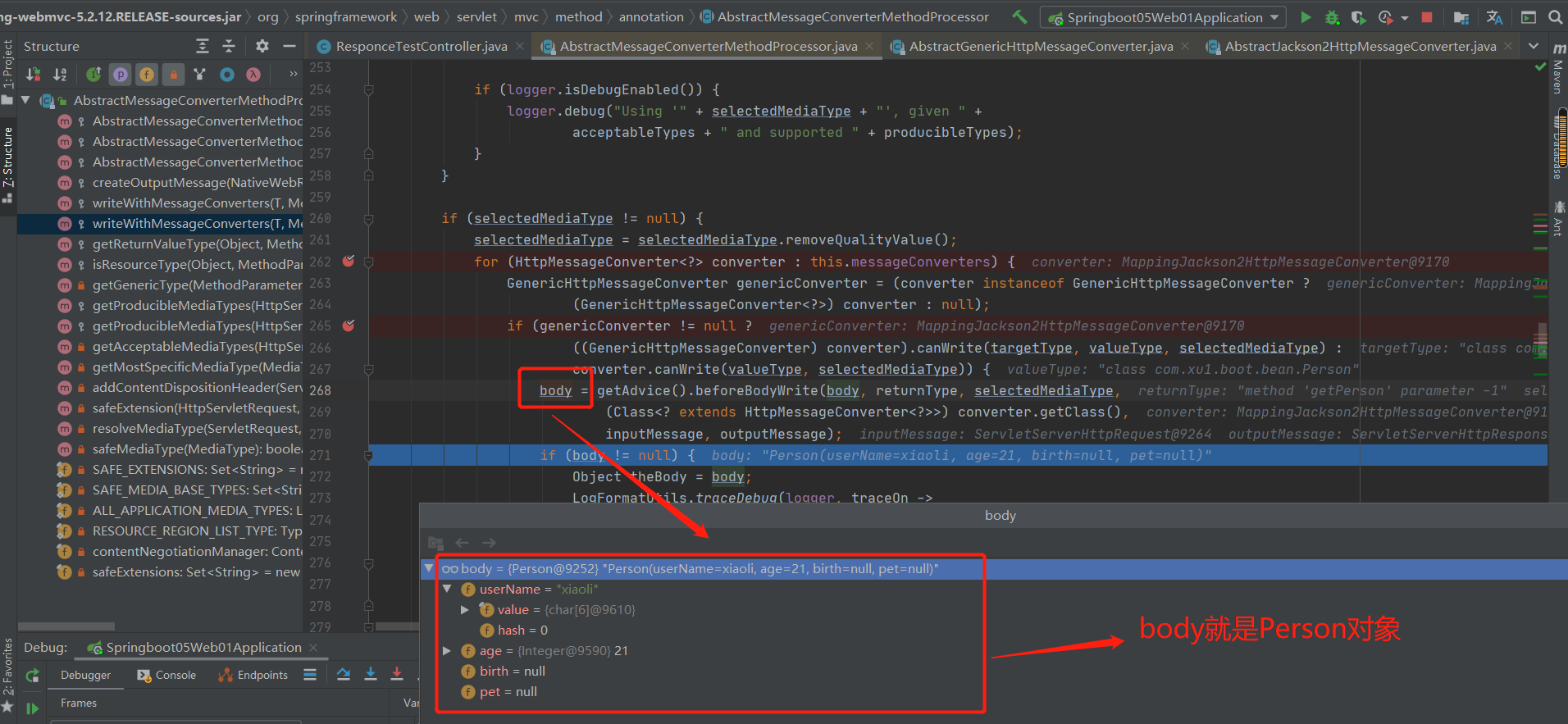The width and height of the screenshot is (1568, 724).
Task: Open the profiler dropdown arrow
Action: [x=1404, y=17]
